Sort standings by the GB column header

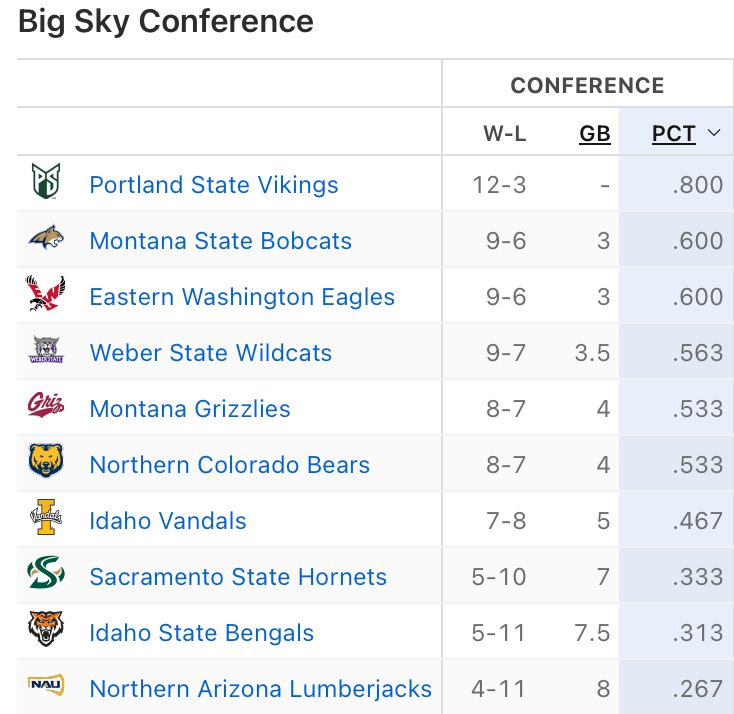click(x=595, y=134)
